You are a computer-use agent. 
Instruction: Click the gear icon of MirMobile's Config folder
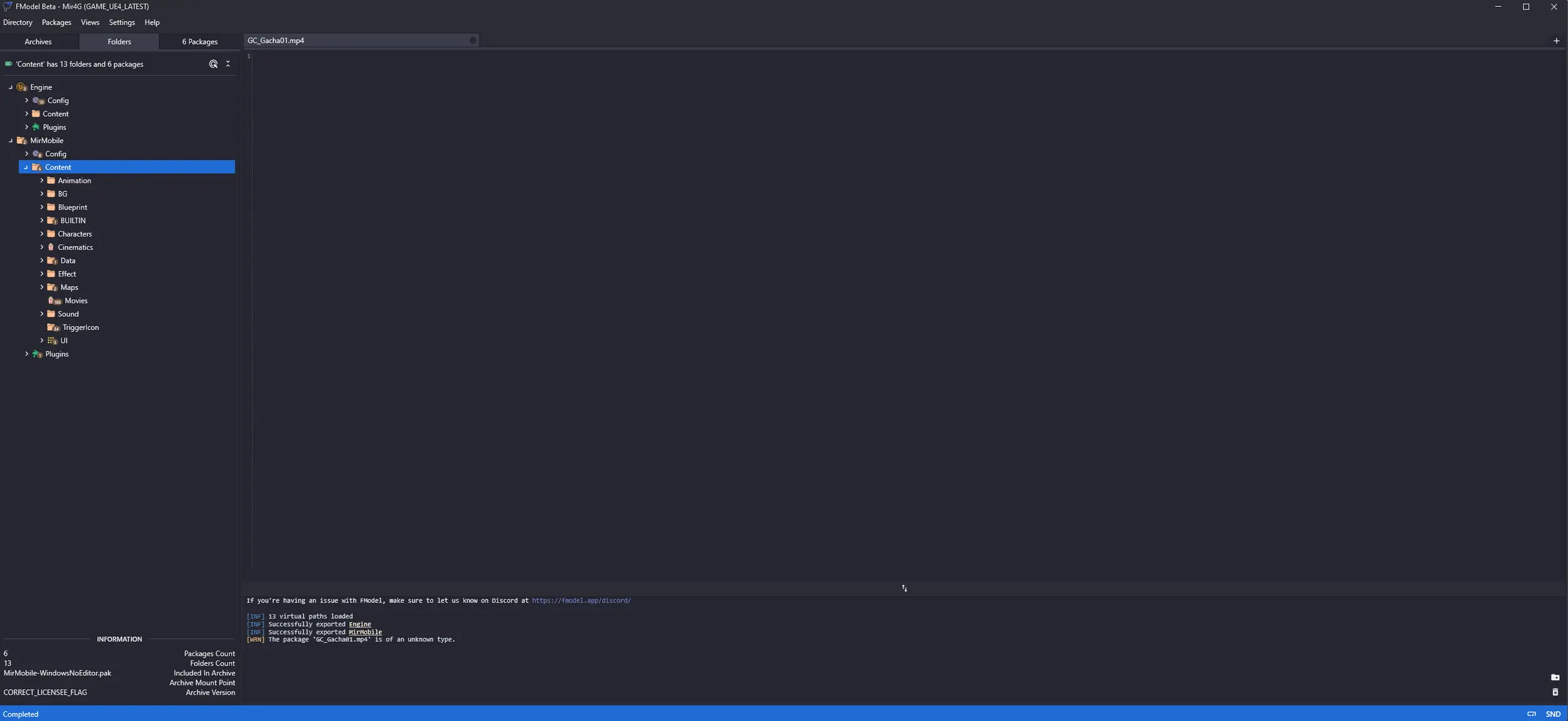(x=37, y=154)
